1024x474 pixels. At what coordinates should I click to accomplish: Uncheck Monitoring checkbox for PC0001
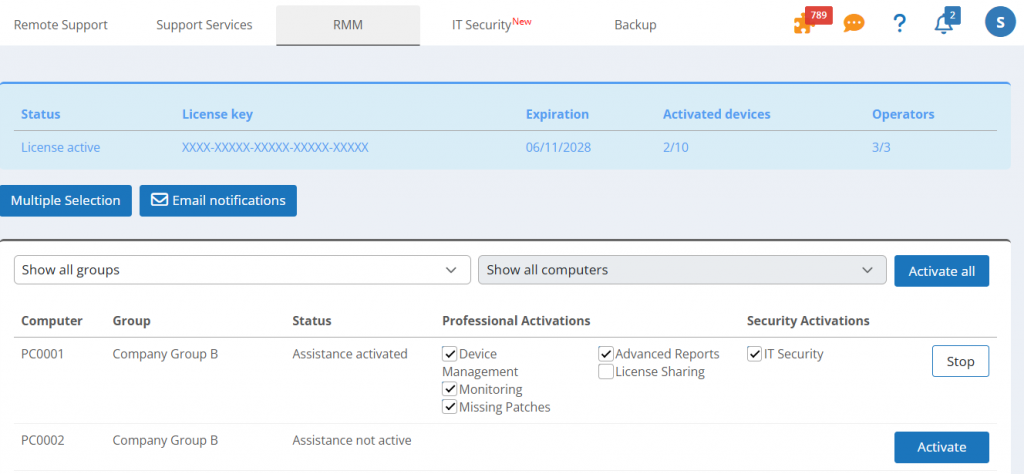coord(450,389)
